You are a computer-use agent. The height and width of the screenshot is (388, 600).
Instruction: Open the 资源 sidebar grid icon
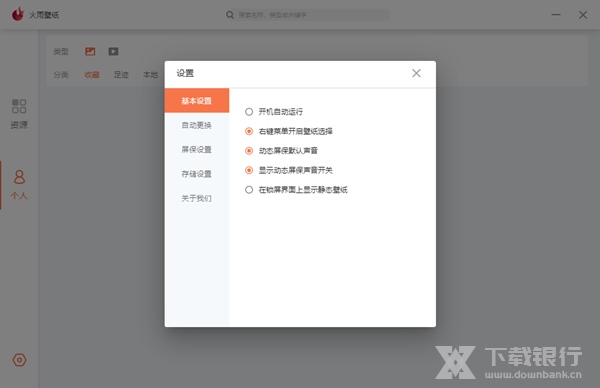(x=19, y=106)
